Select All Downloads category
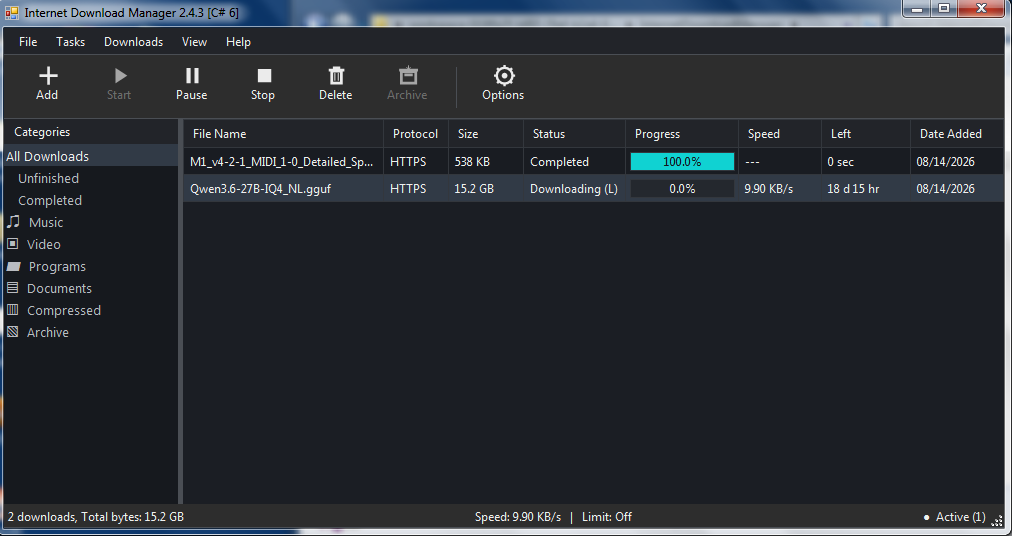Image resolution: width=1012 pixels, height=536 pixels. (x=90, y=156)
